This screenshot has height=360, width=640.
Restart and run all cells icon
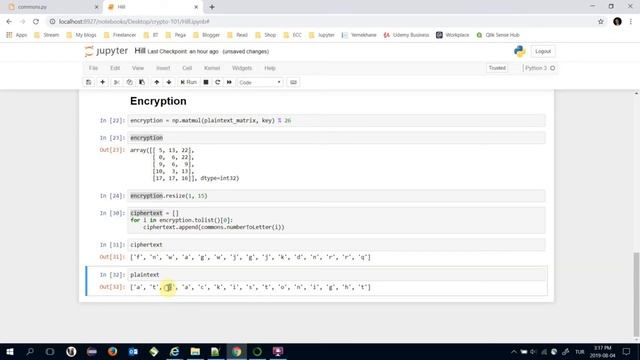click(229, 82)
